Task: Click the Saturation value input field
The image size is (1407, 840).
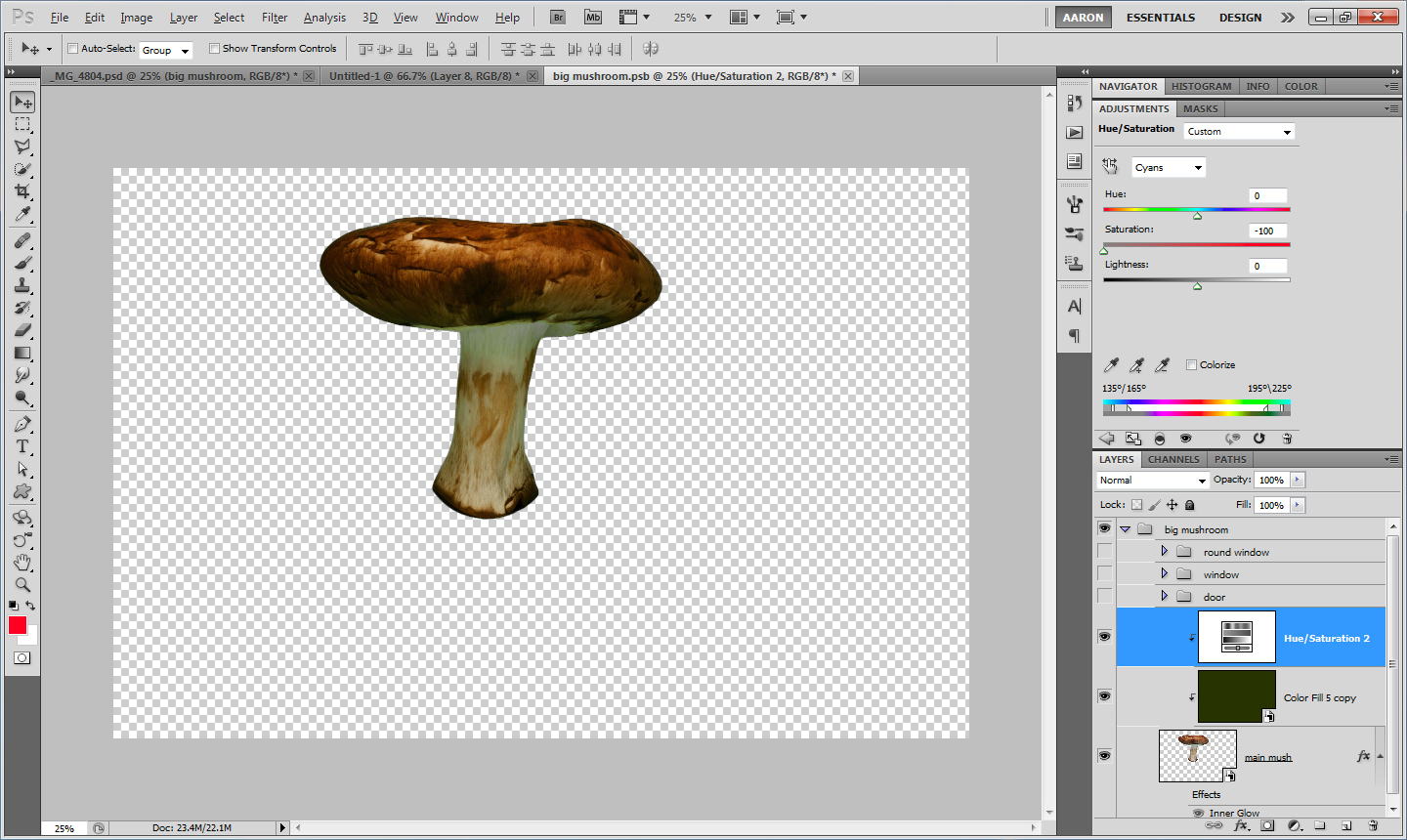Action: point(1267,231)
